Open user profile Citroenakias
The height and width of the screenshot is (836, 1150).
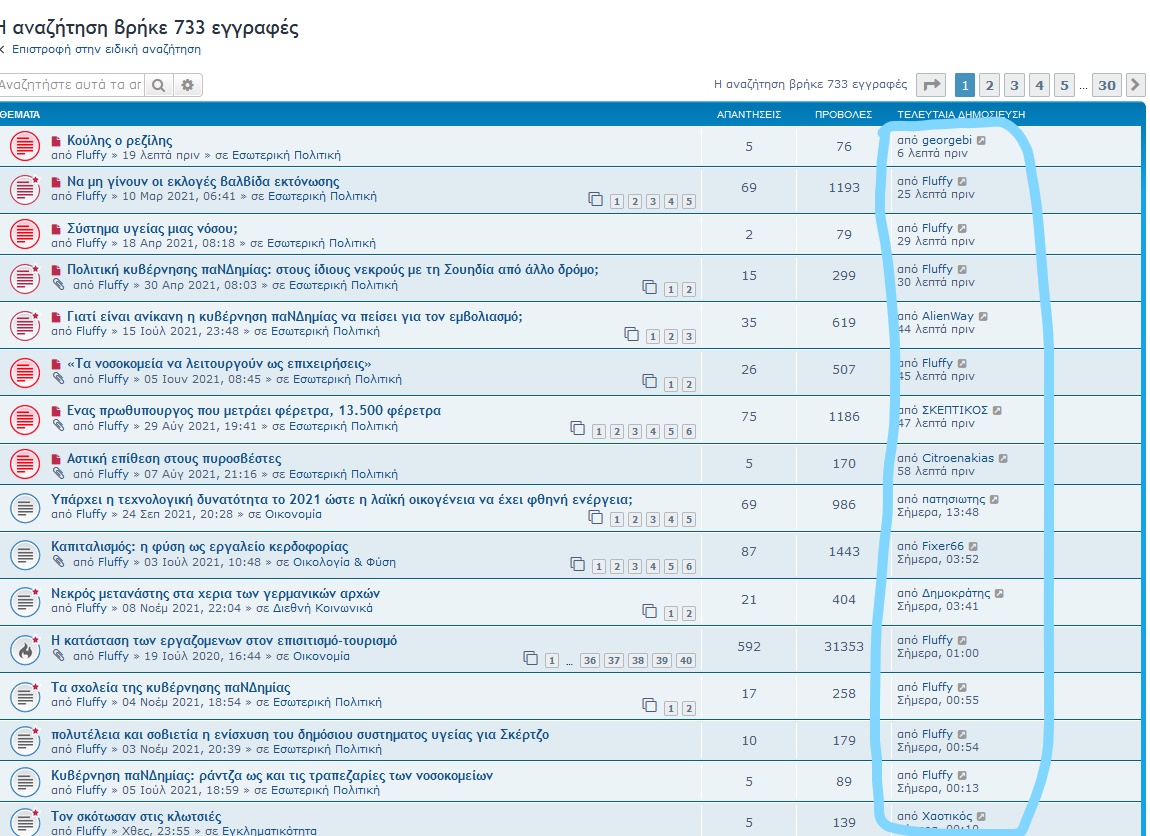[958, 458]
